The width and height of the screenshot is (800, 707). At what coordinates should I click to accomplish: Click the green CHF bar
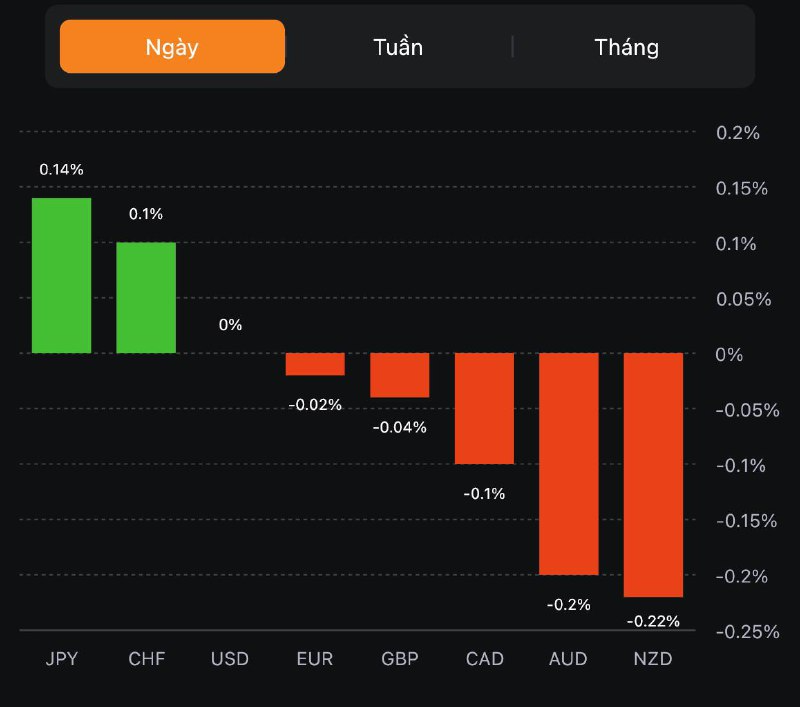146,298
